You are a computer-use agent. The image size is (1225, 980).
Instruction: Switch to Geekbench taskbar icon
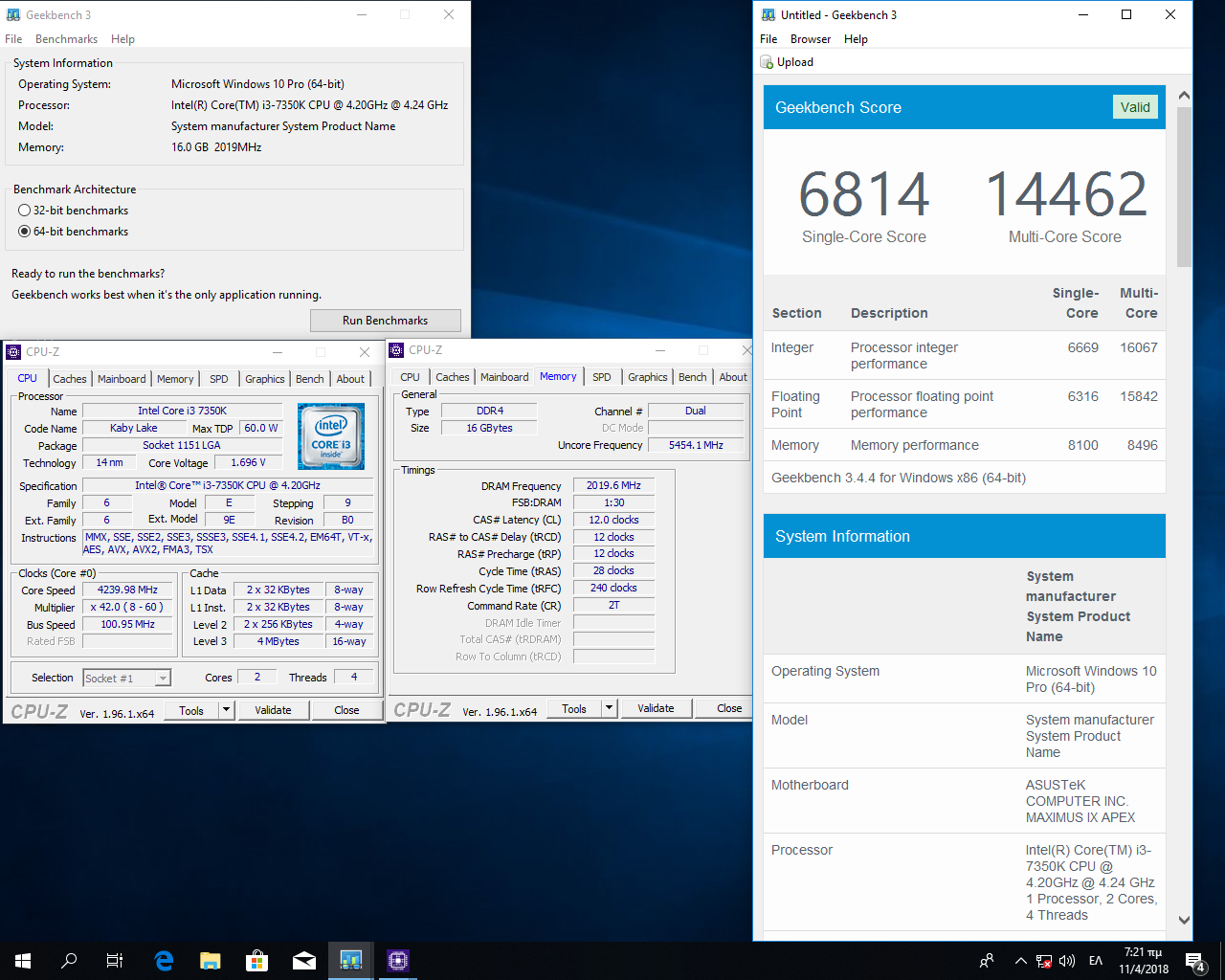tap(351, 960)
